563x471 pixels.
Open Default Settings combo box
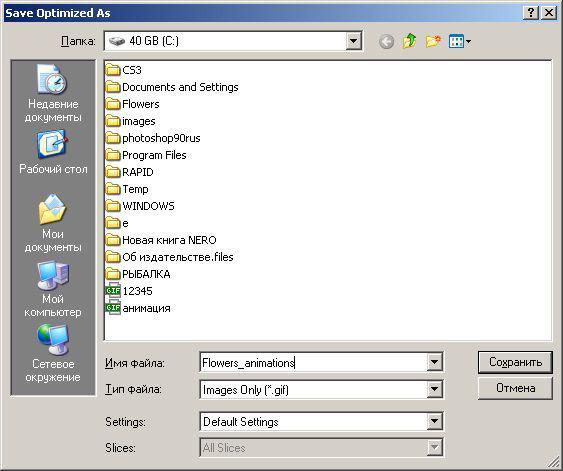pos(321,421)
